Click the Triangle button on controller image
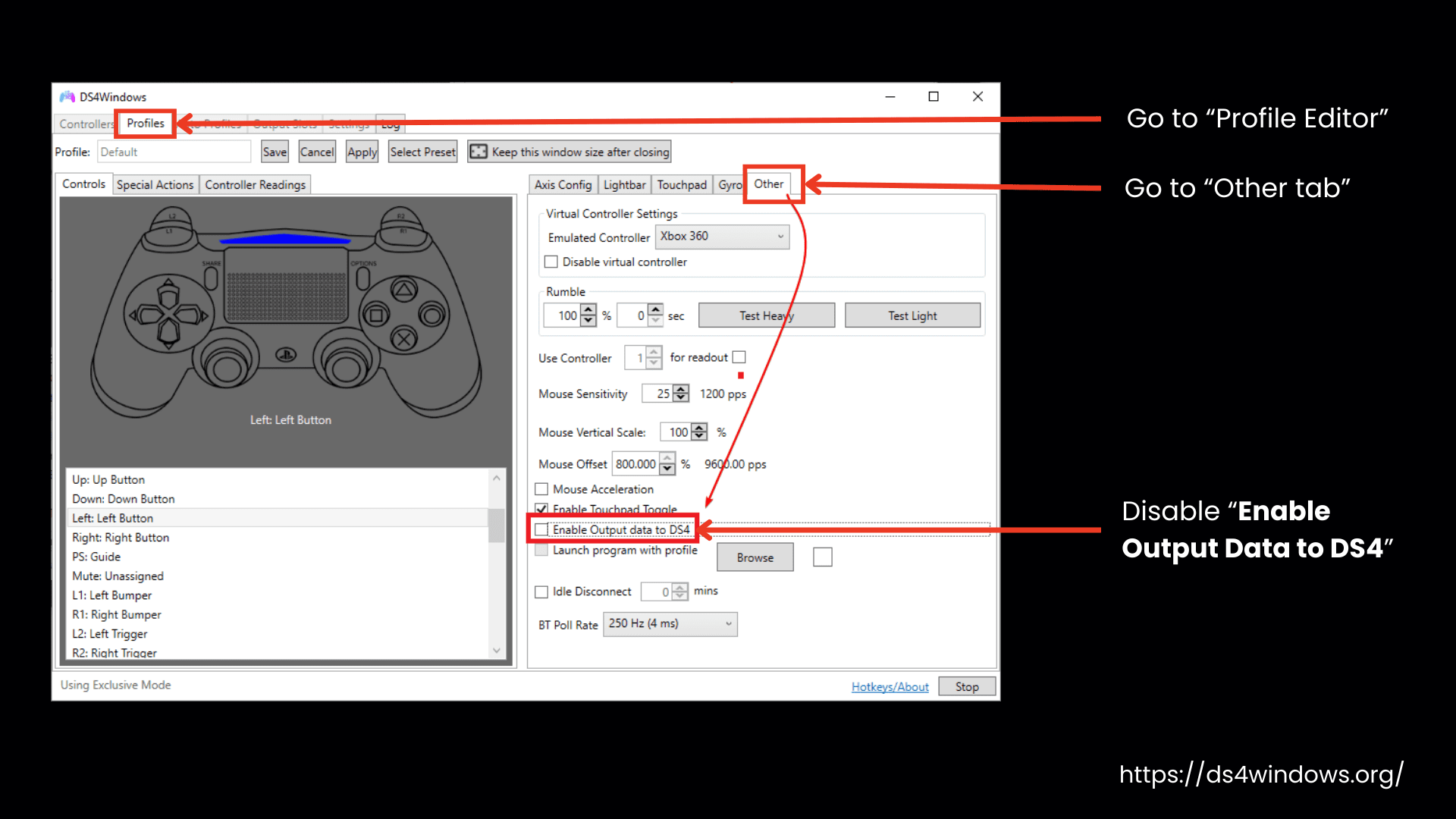The height and width of the screenshot is (819, 1456). (x=403, y=289)
